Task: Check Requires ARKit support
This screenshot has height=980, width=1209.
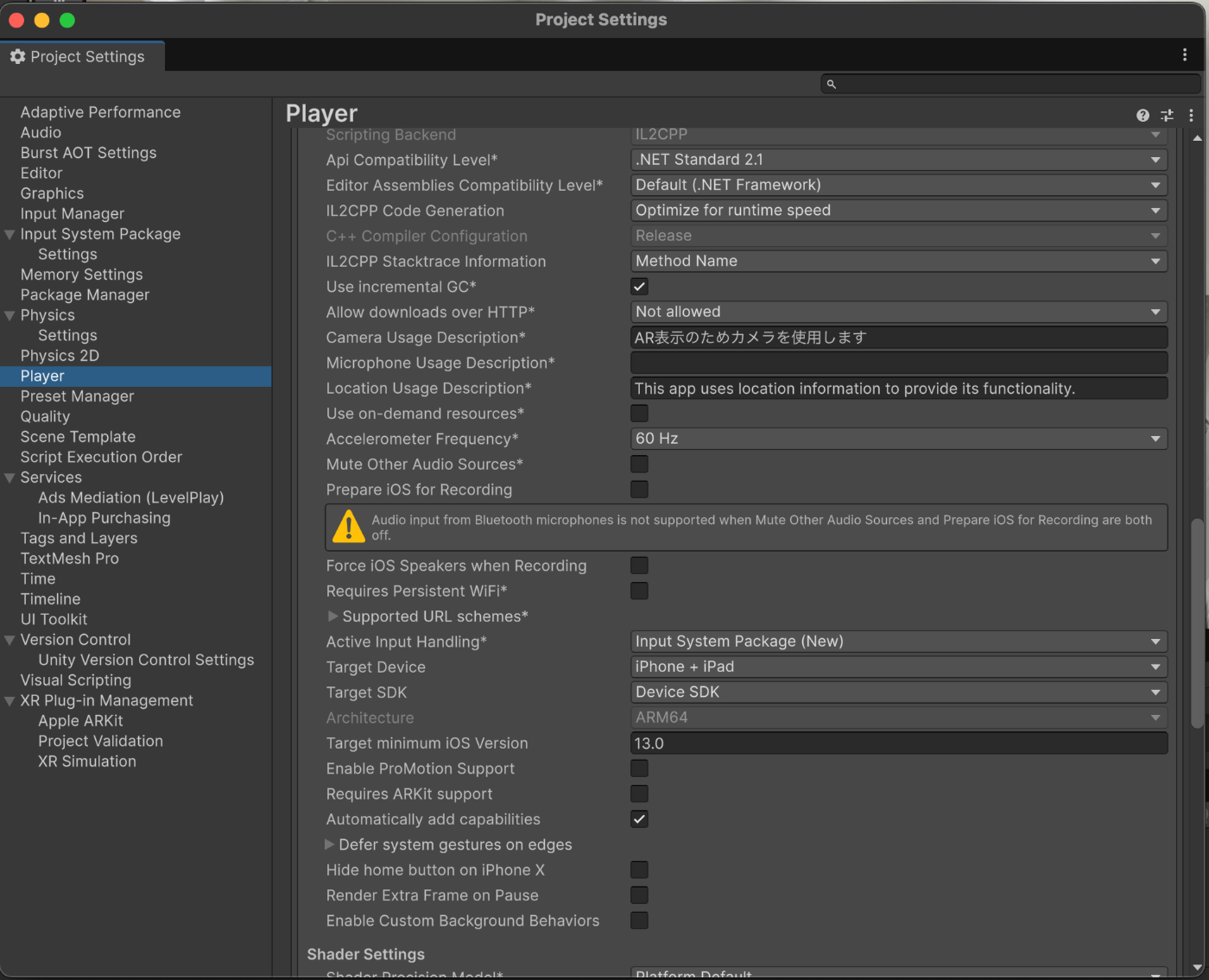Action: tap(639, 793)
